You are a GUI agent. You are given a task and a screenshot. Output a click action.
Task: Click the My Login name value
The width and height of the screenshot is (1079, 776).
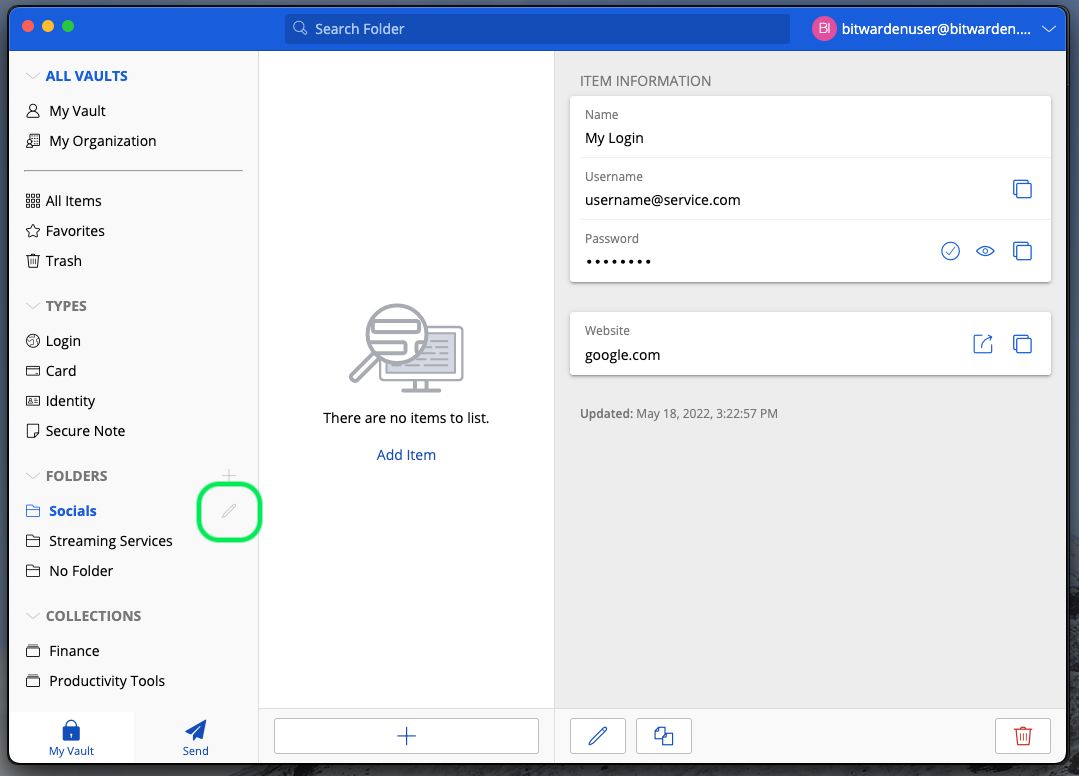[614, 138]
